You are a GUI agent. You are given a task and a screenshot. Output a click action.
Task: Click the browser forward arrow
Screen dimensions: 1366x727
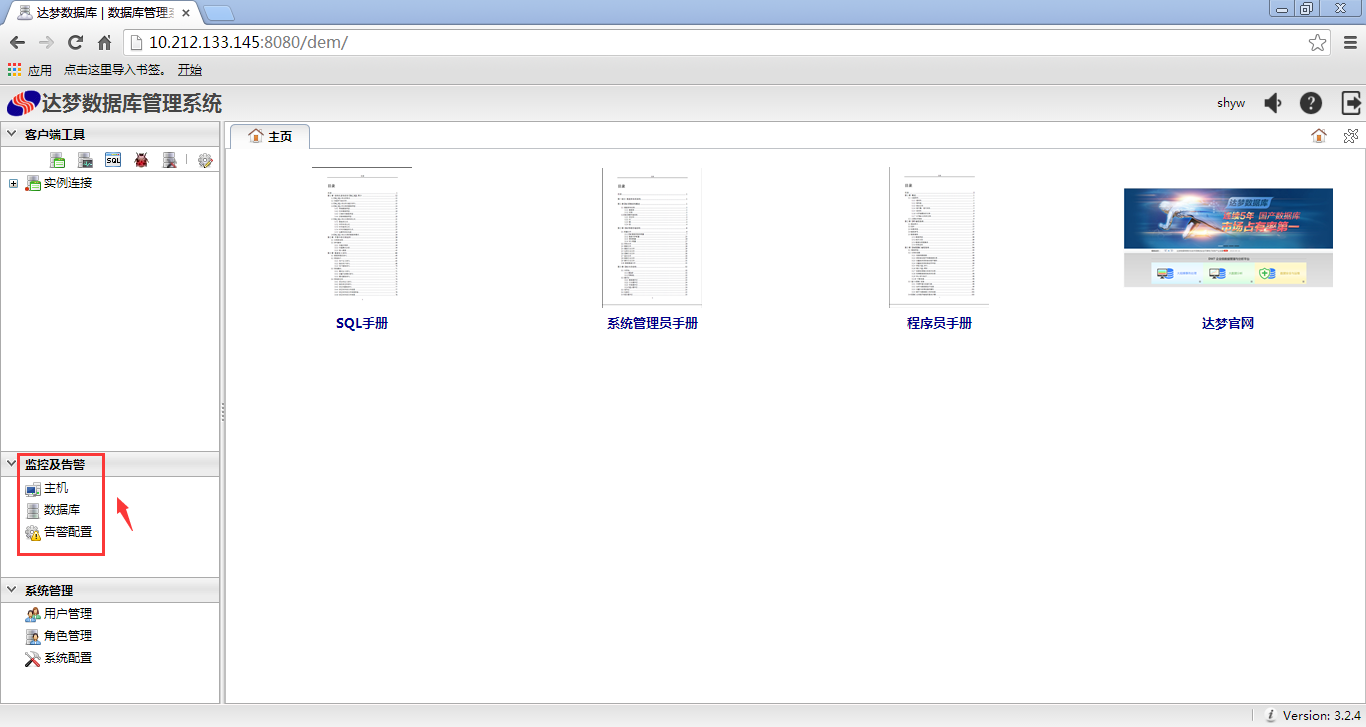click(x=46, y=42)
